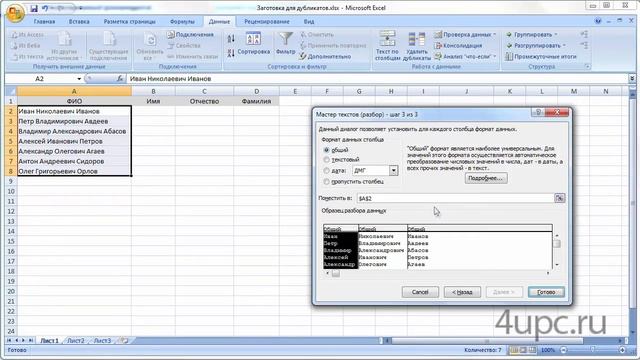Image resolution: width=640 pixels, height=360 pixels.
Task: Expand the Name Box dropdown
Action: (79, 79)
